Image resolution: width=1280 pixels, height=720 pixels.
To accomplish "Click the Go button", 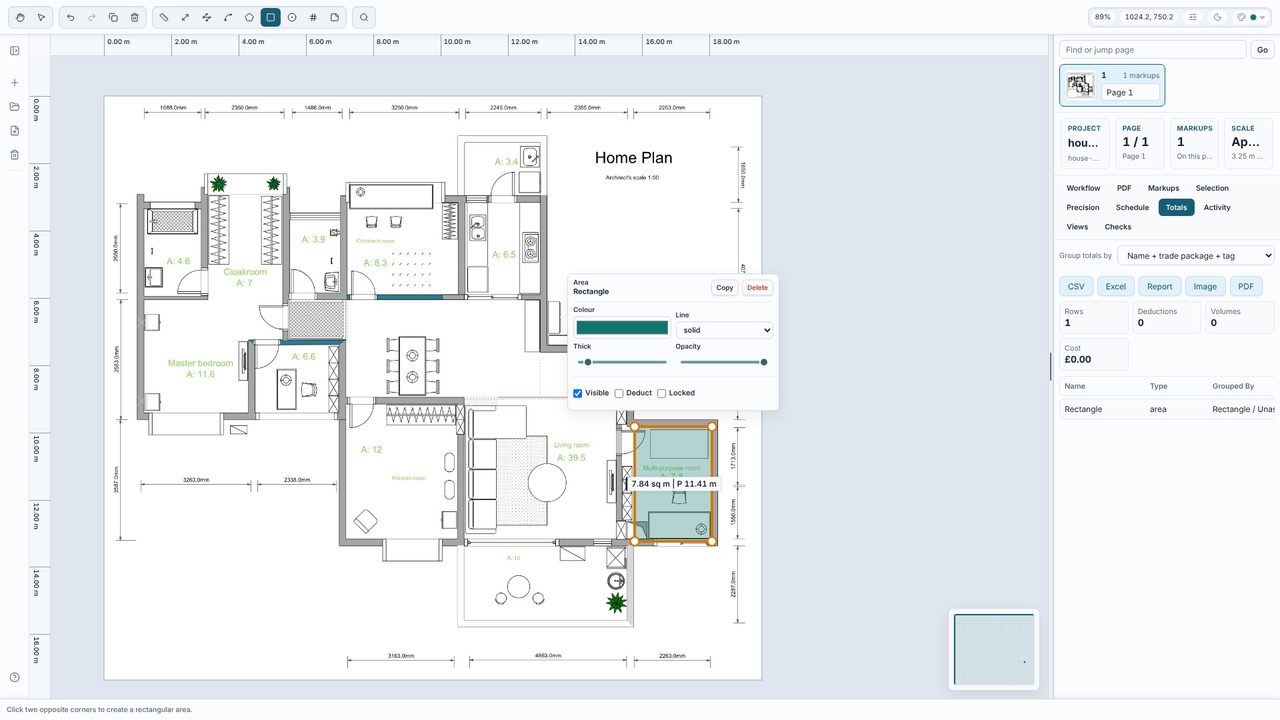I will [x=1263, y=50].
